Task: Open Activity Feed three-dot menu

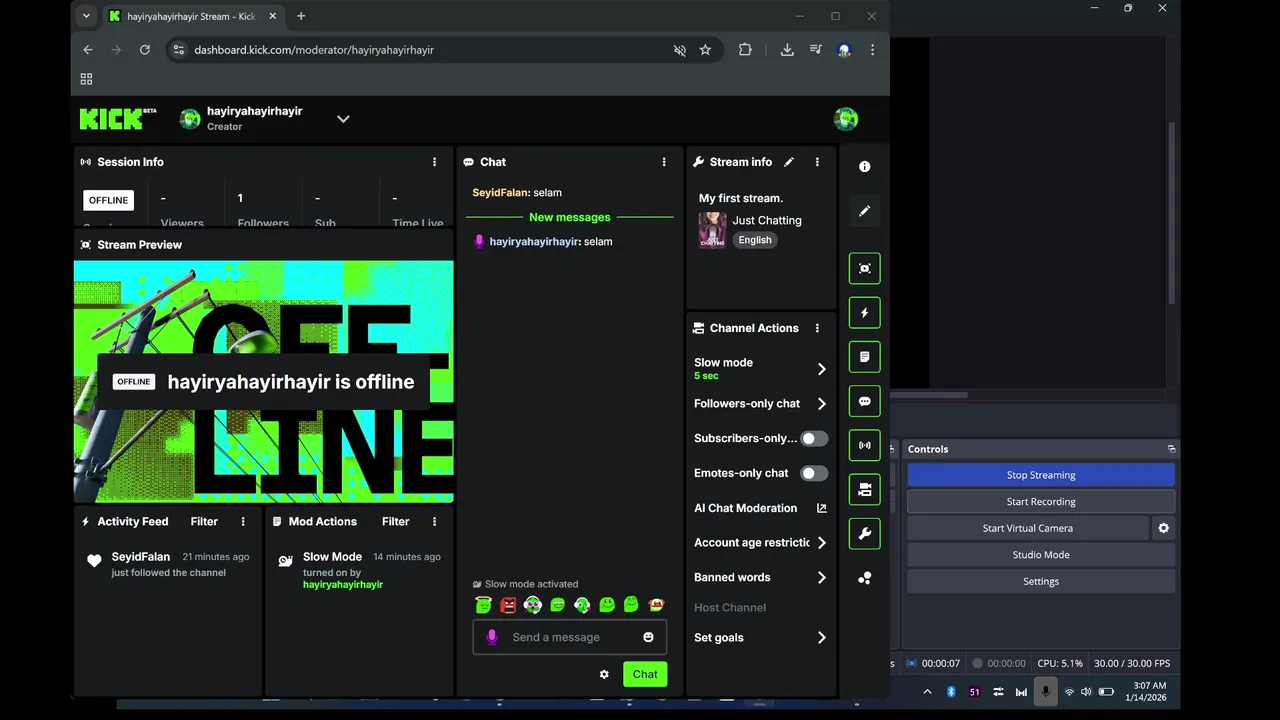Action: 243,522
